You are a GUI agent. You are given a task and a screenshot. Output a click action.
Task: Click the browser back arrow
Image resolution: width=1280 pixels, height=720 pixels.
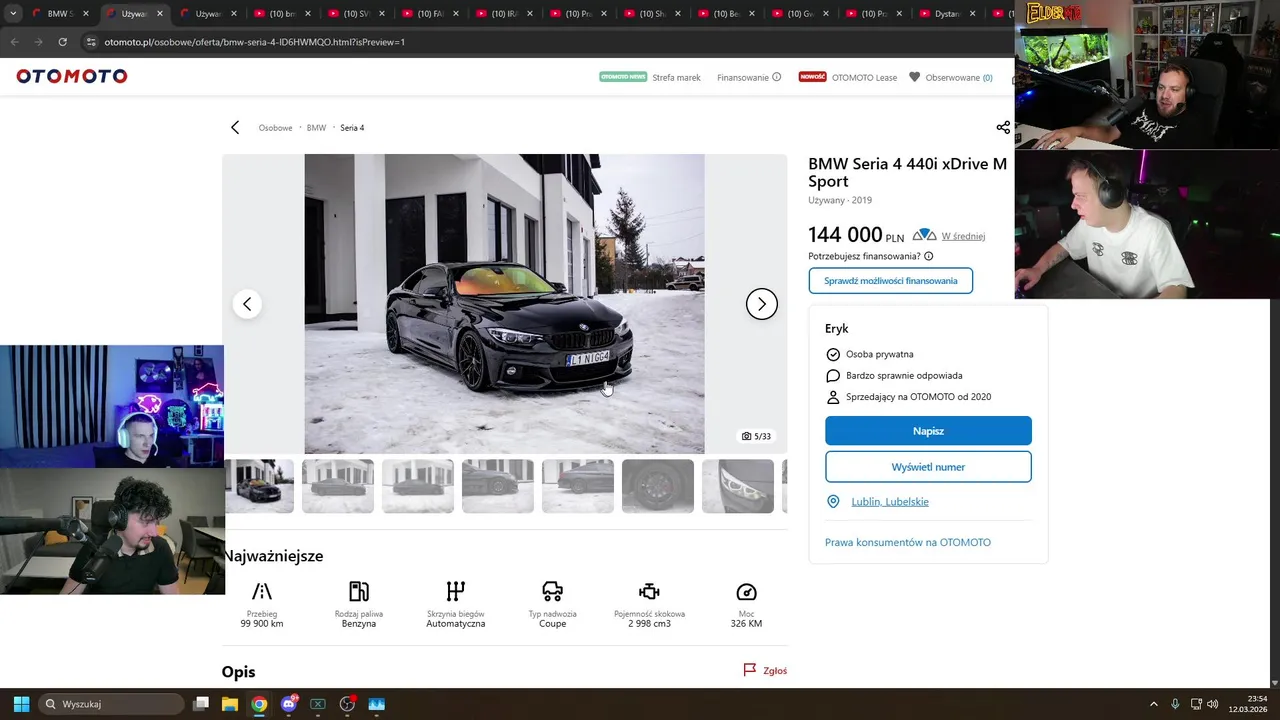(x=14, y=42)
